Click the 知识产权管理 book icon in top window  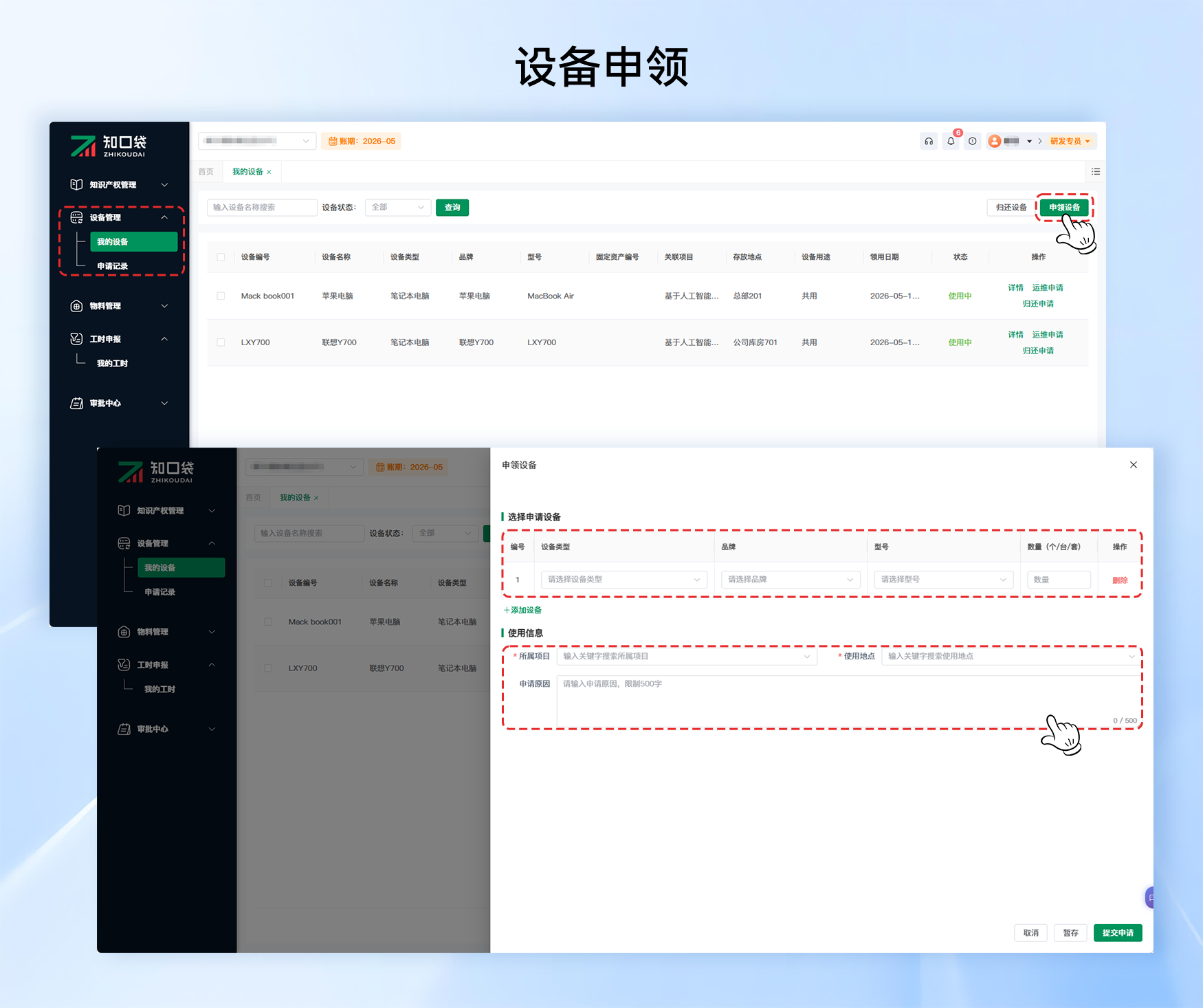coord(76,184)
